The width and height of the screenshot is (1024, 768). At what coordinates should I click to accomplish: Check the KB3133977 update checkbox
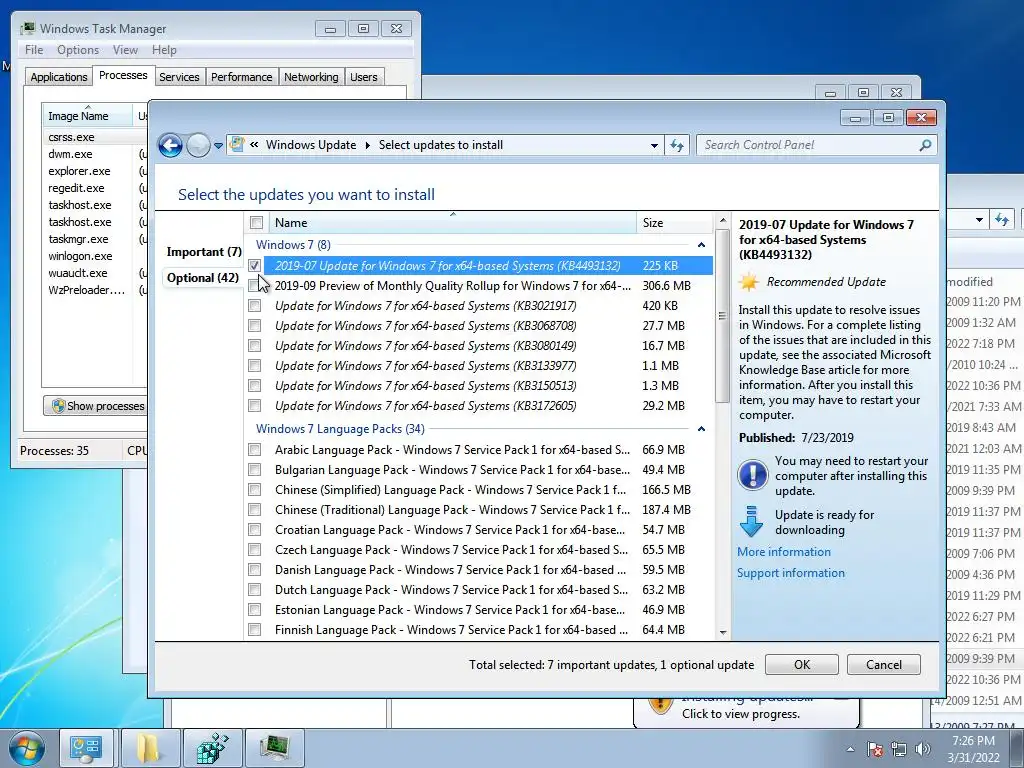pyautogui.click(x=255, y=366)
